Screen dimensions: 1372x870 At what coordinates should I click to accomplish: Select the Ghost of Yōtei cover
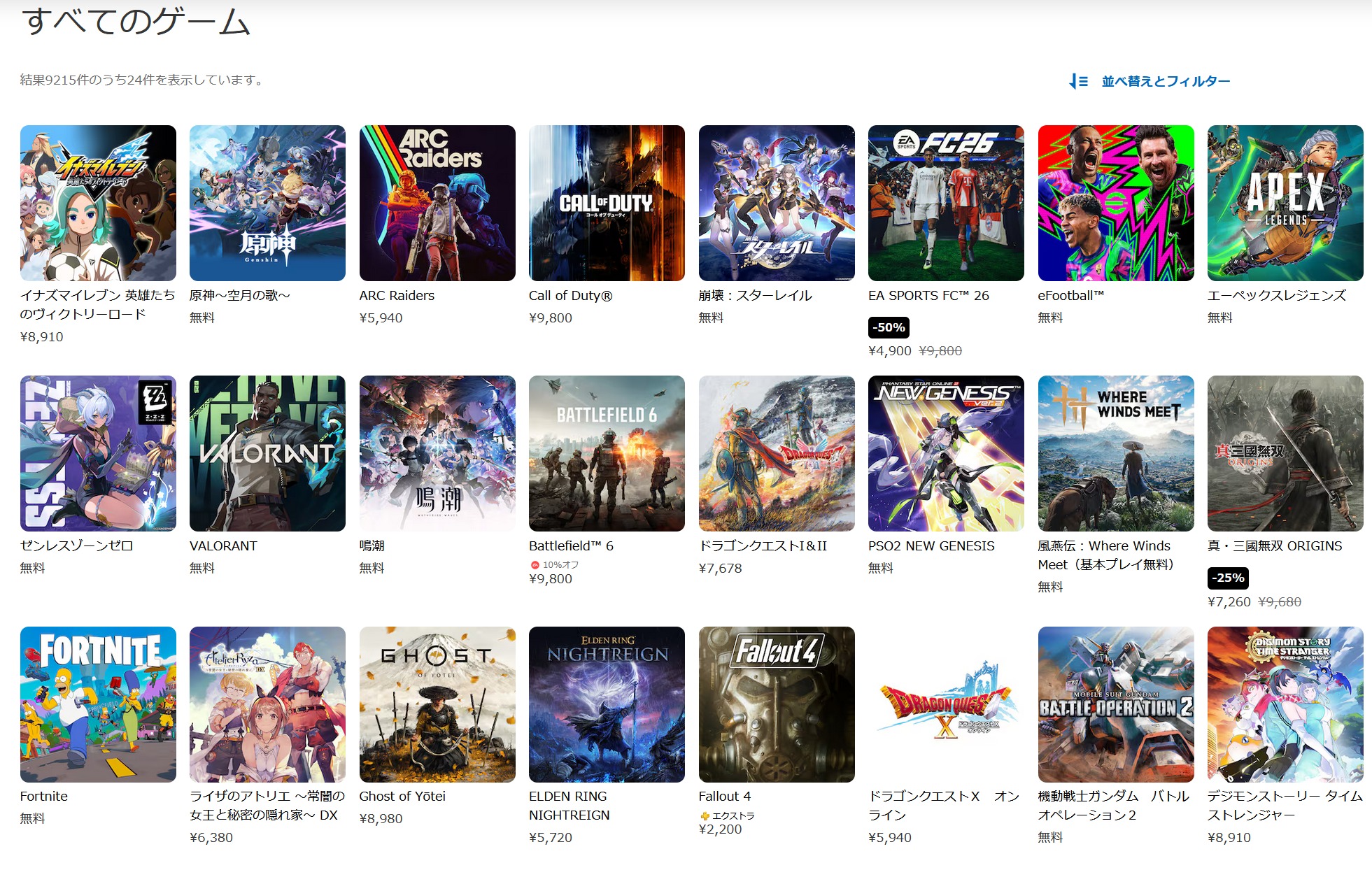tap(437, 704)
